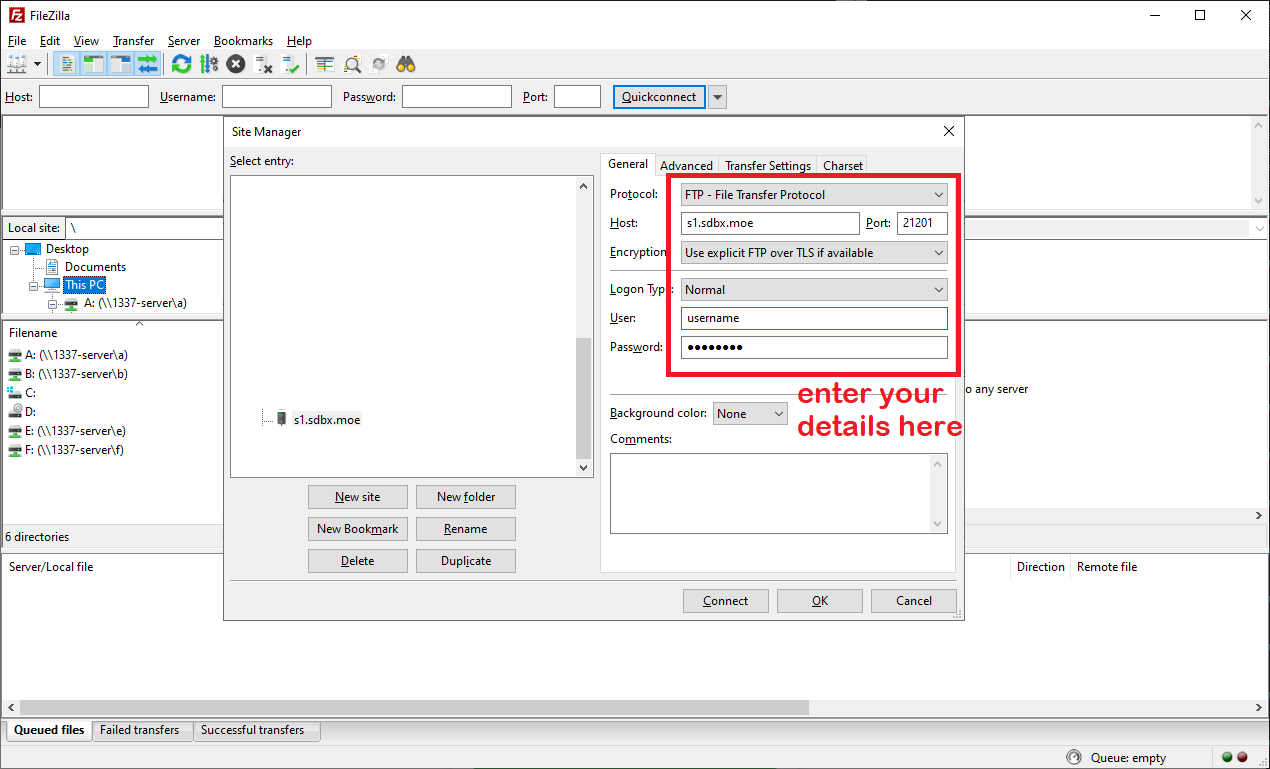Screen dimensions: 1270x769
Task: Click the Quickconnect Host field
Action: tap(94, 97)
